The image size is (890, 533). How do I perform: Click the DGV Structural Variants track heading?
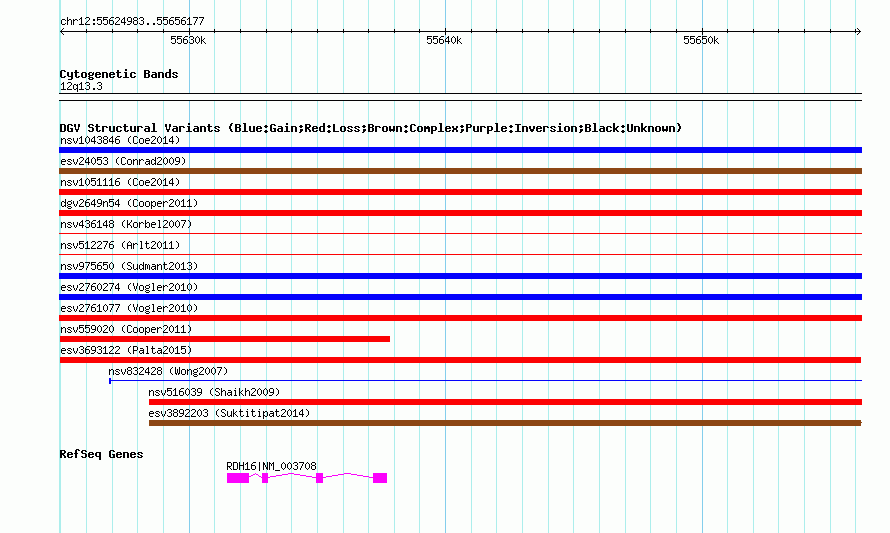point(371,128)
